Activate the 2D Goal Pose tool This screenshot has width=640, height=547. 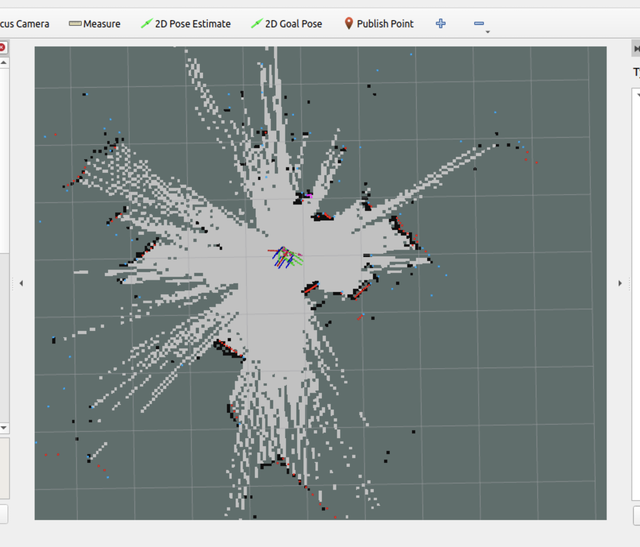[x=286, y=24]
